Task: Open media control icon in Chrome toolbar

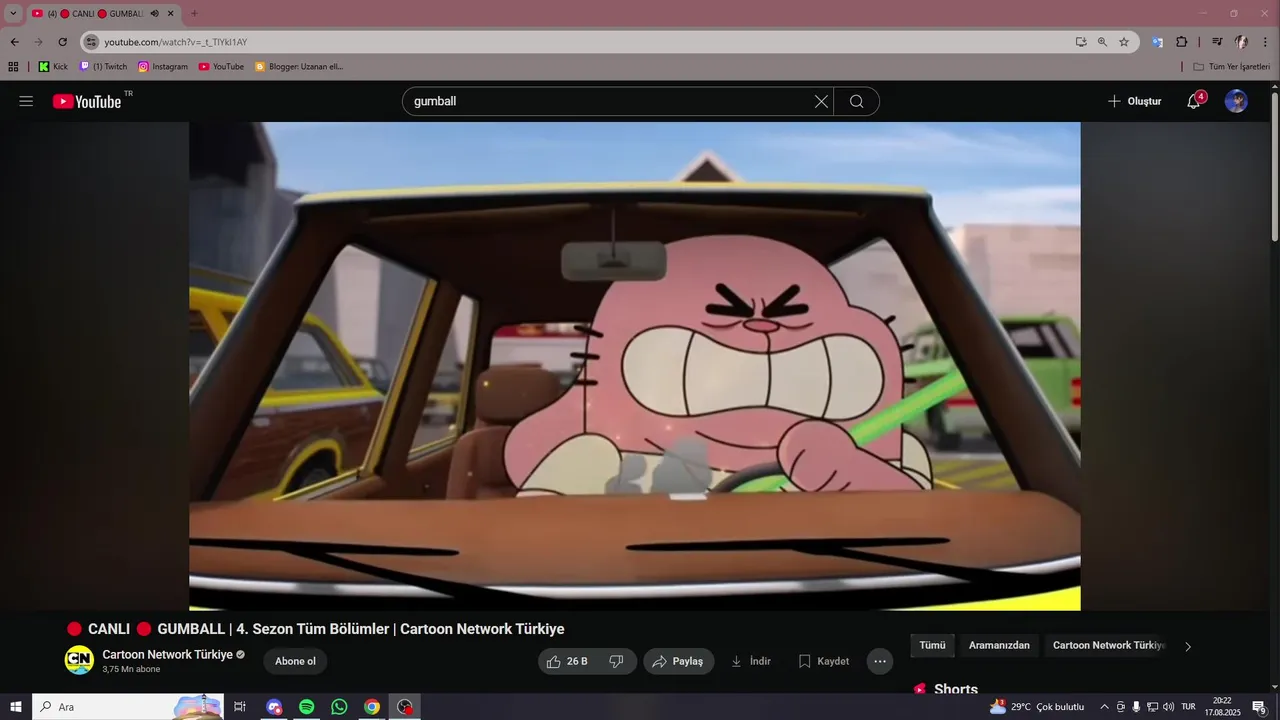Action: (x=1217, y=42)
